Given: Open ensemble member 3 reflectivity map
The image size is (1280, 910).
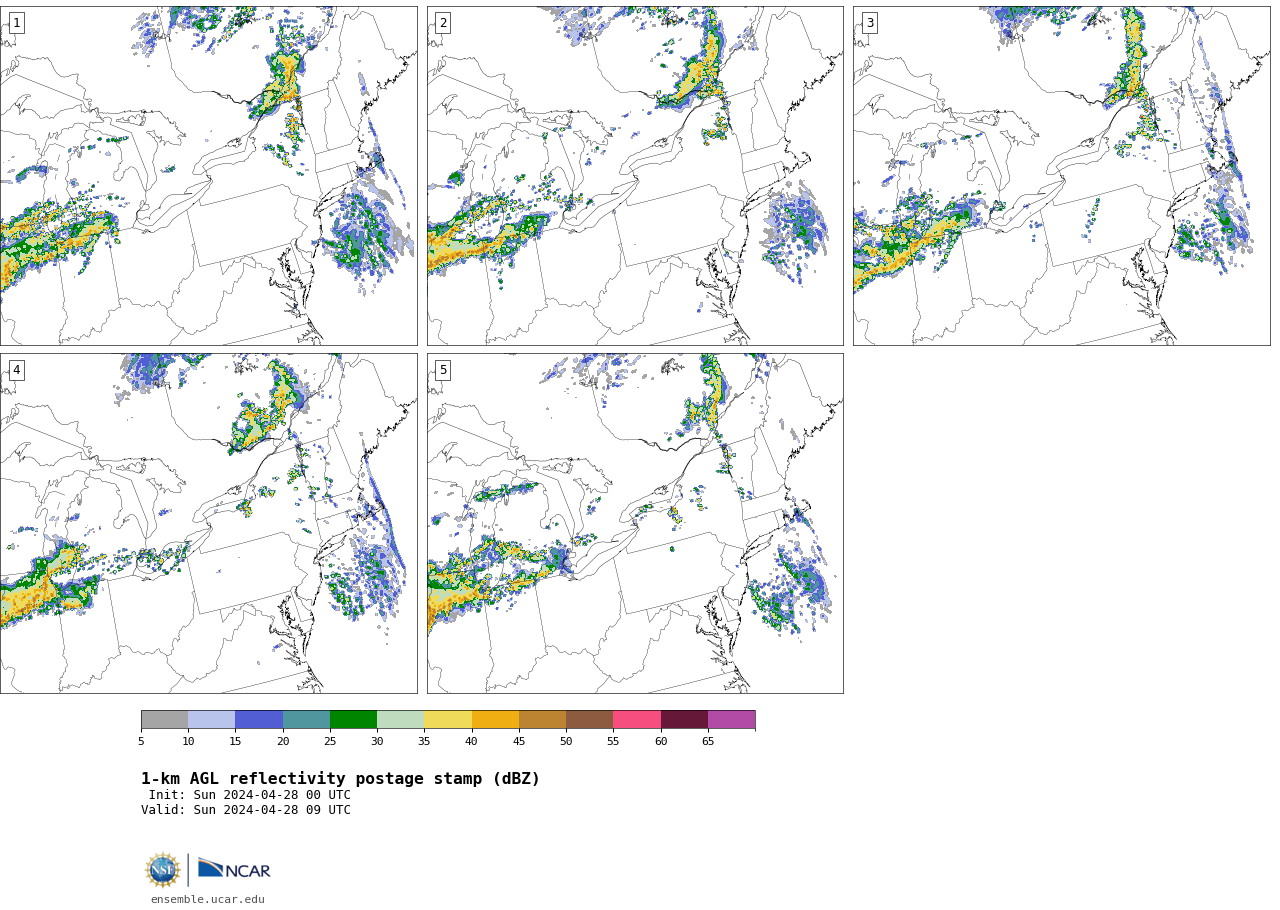Looking at the screenshot, I should (1061, 176).
